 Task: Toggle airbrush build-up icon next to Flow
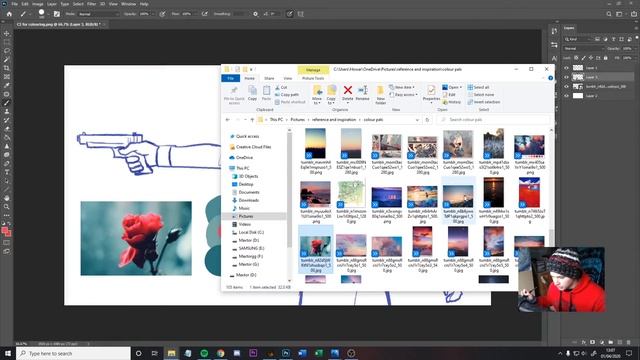pos(205,14)
